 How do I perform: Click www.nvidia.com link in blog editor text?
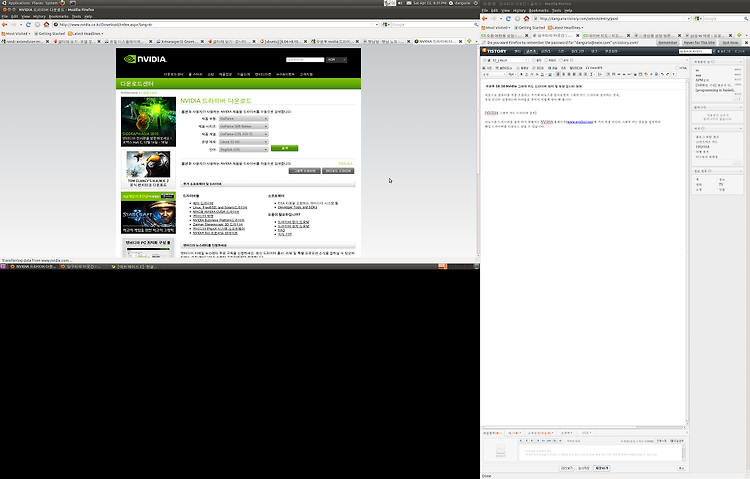tap(580, 122)
